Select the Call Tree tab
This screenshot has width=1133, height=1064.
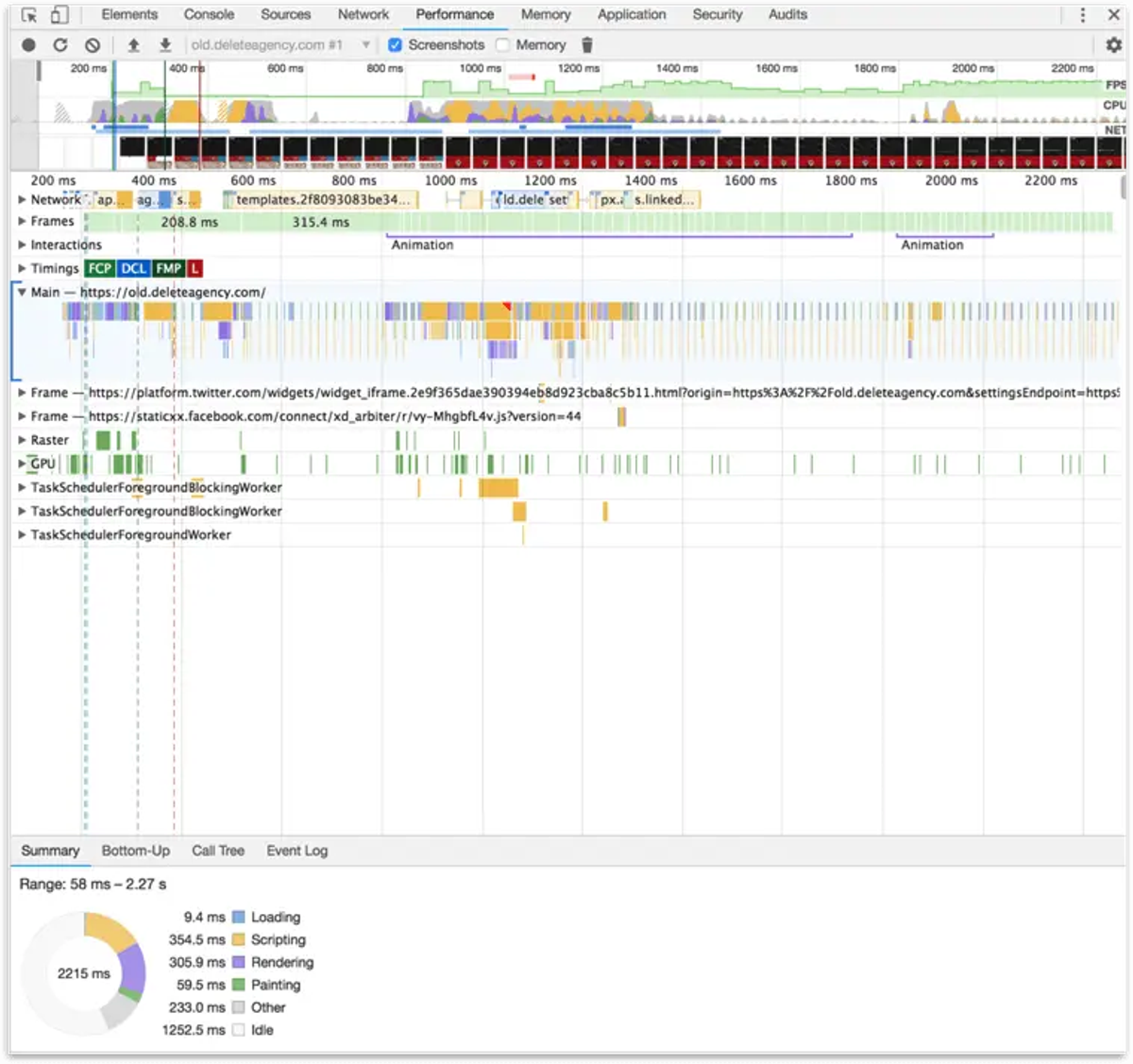[x=218, y=851]
